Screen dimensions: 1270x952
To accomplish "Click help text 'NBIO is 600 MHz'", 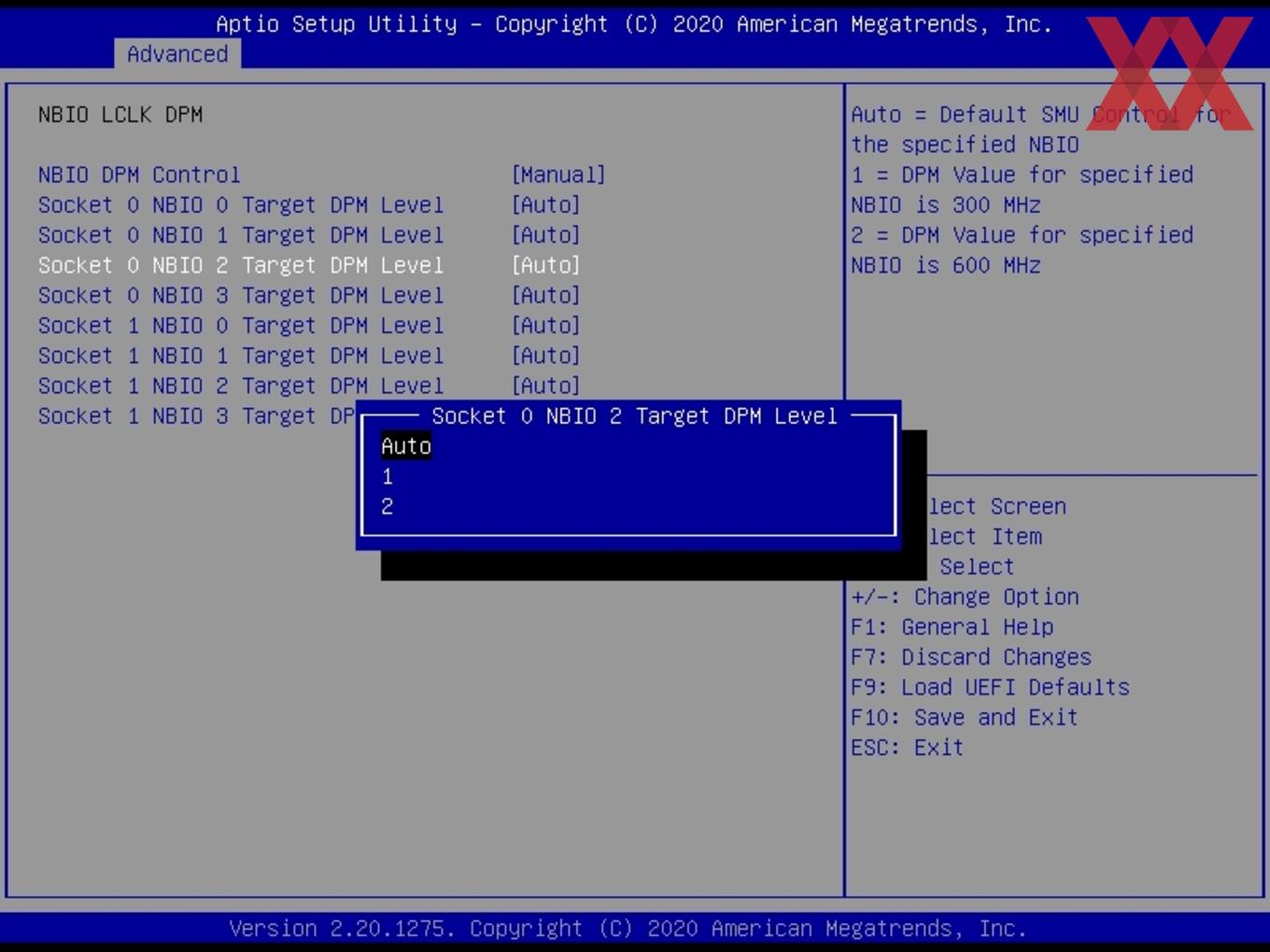I will pos(945,265).
